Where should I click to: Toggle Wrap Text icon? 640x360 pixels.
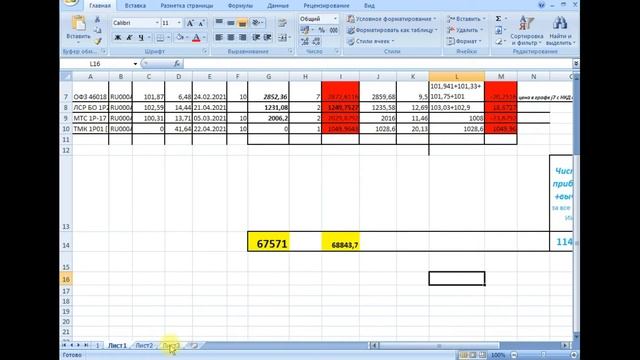(282, 23)
